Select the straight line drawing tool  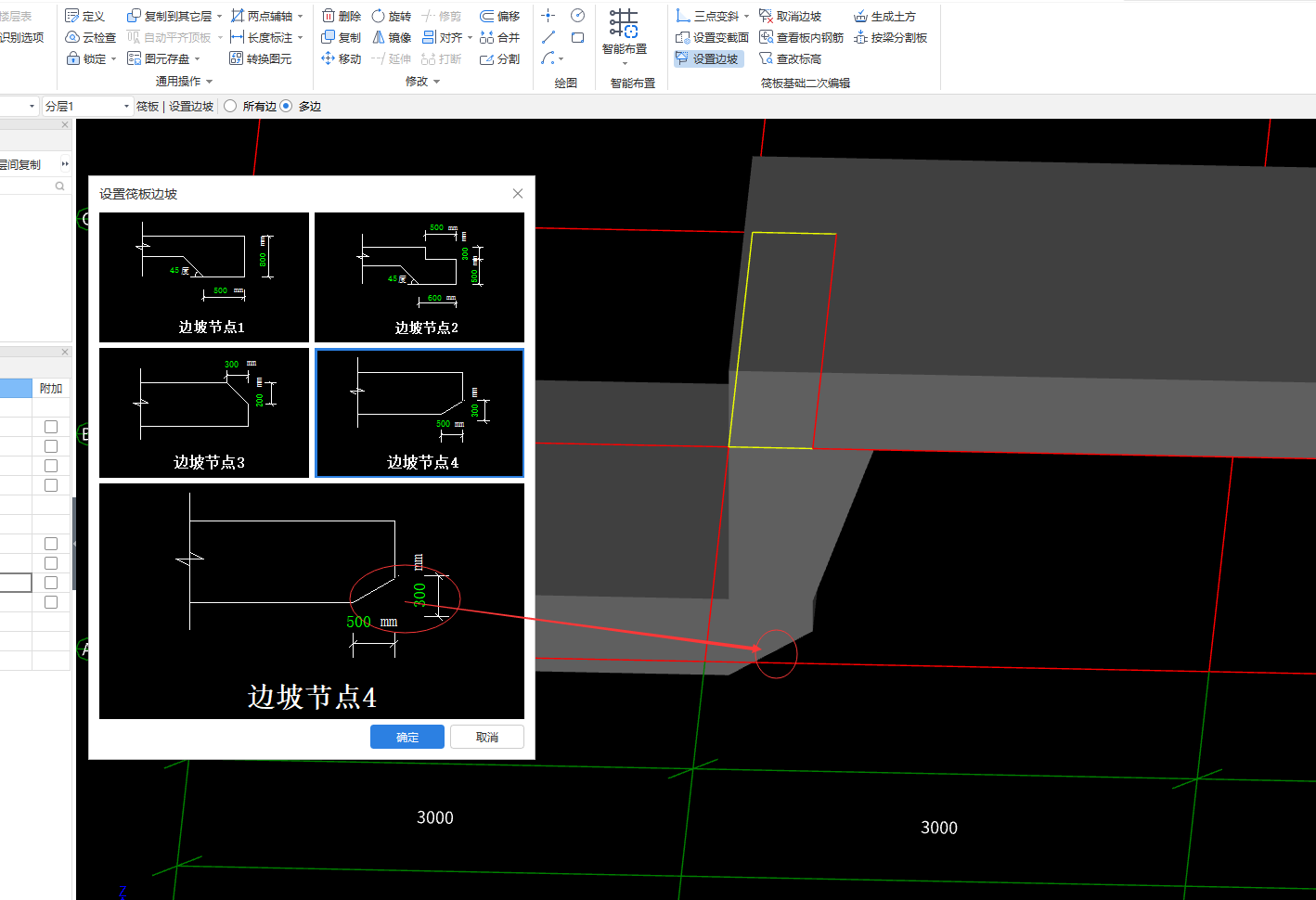tap(548, 37)
